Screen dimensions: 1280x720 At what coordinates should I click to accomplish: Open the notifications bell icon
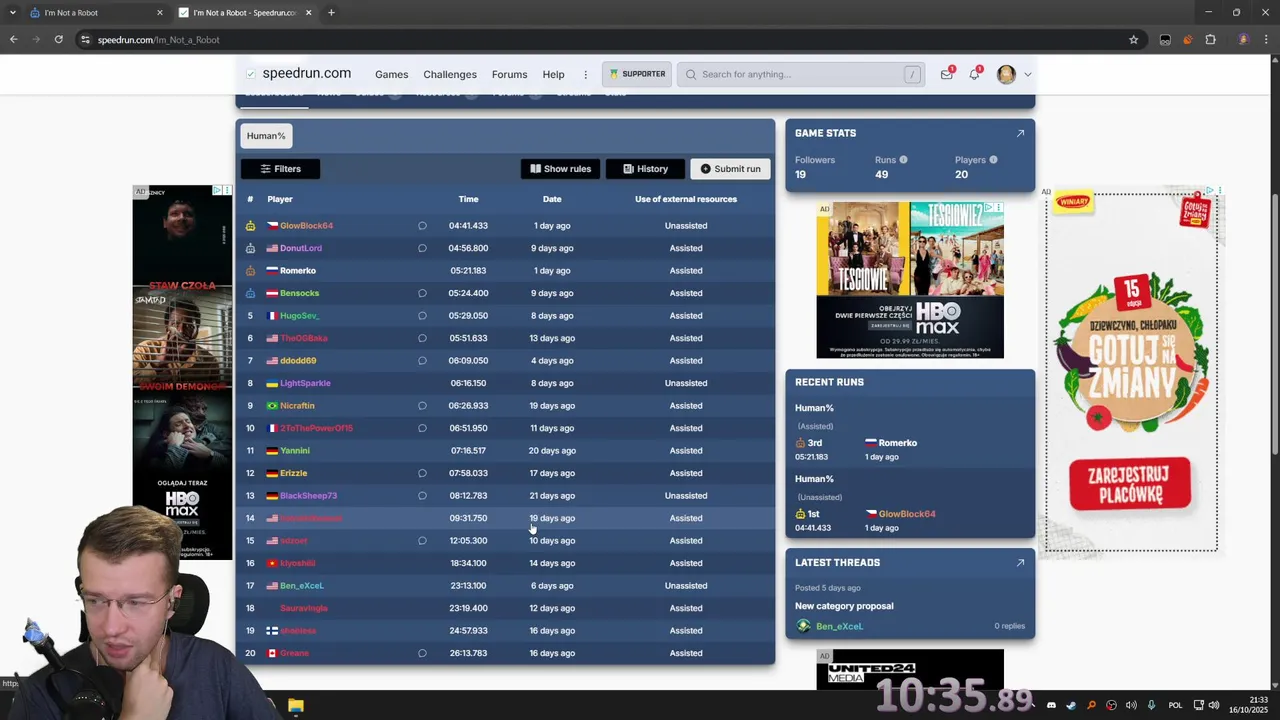click(x=974, y=74)
